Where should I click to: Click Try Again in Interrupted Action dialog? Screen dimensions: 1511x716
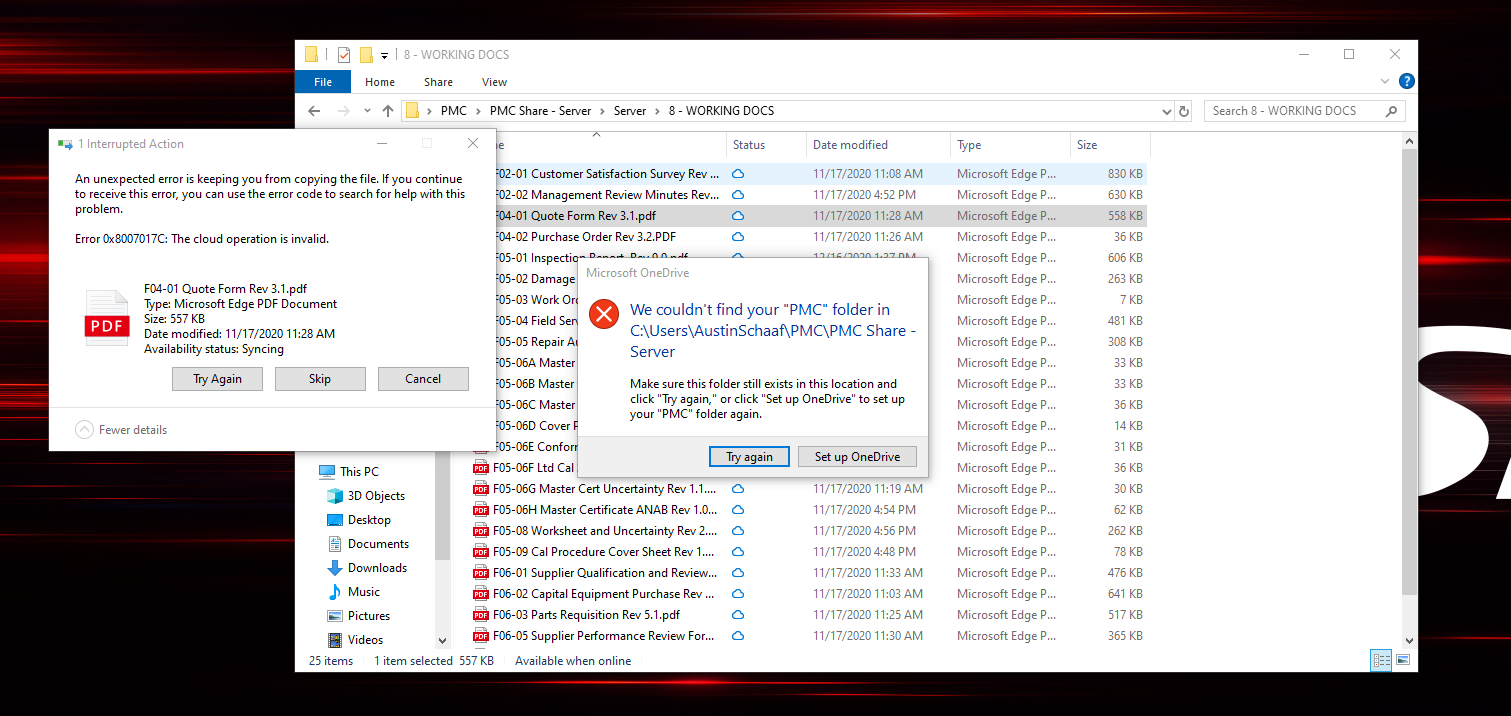coord(217,379)
